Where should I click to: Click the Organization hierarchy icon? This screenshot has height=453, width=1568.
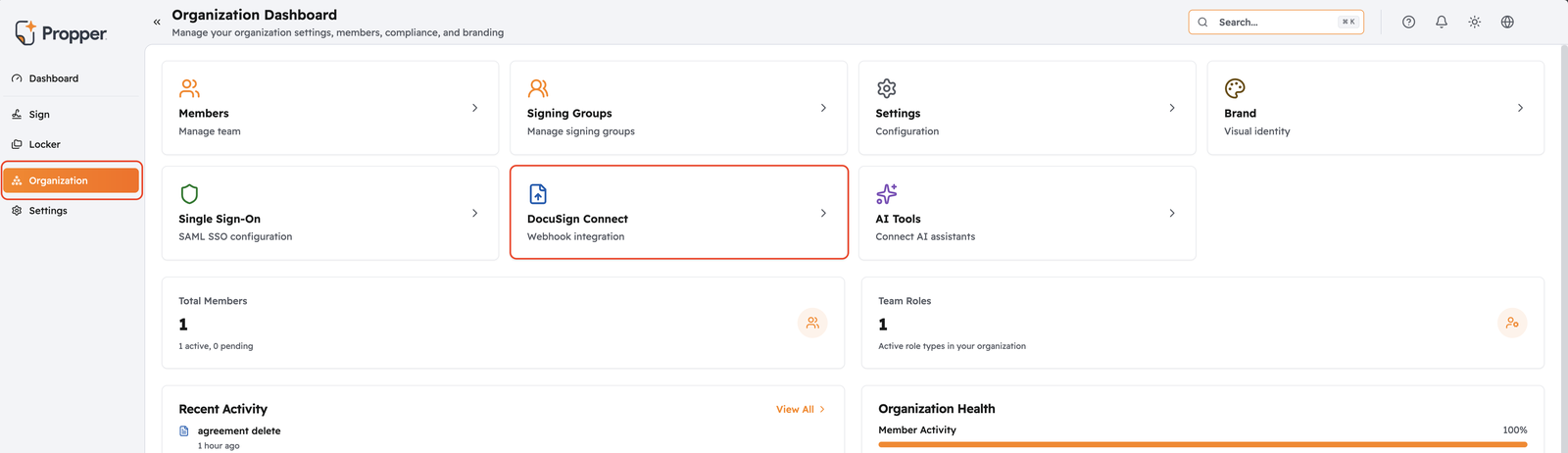tap(17, 180)
